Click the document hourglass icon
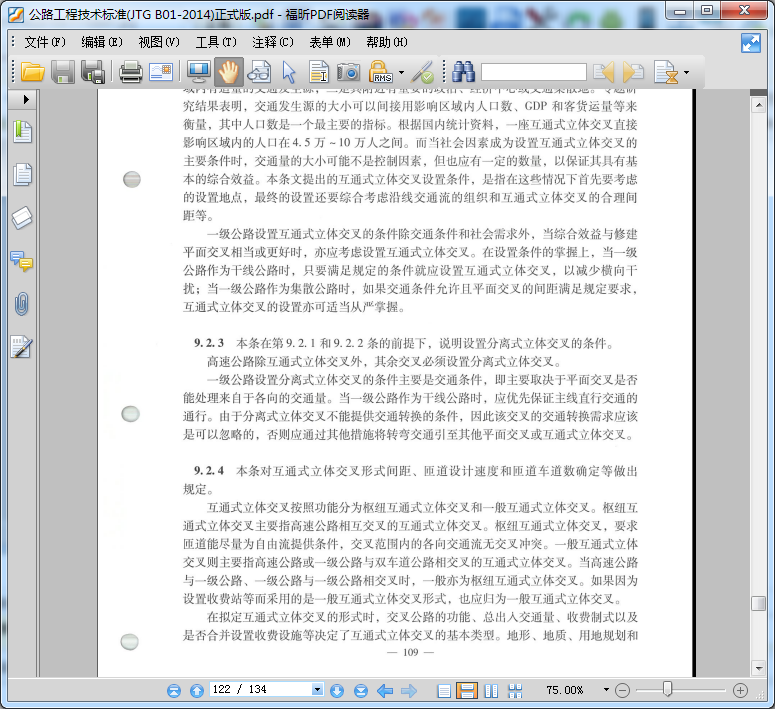The image size is (775, 709). pos(665,72)
